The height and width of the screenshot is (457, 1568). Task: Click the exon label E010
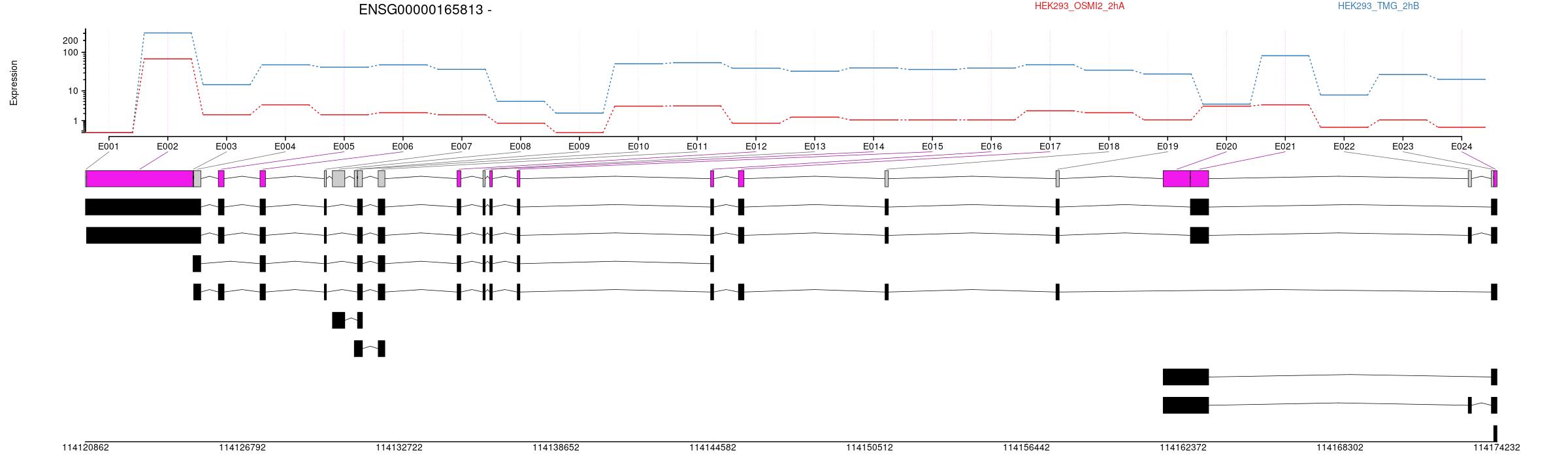[x=638, y=147]
